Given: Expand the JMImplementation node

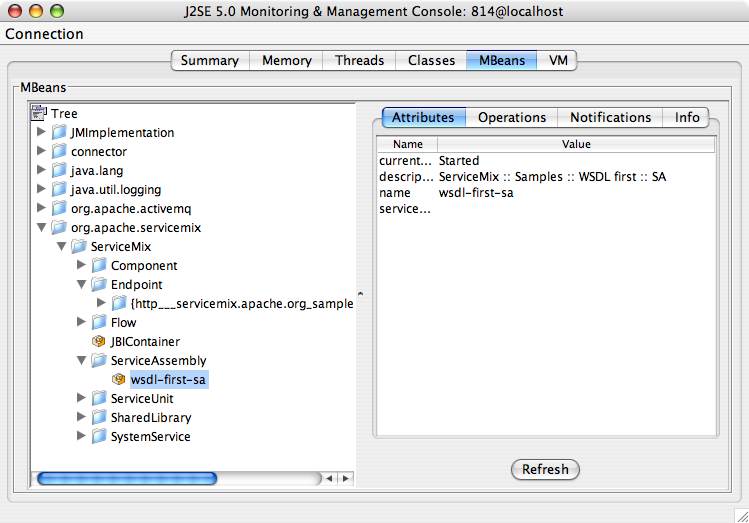Looking at the screenshot, I should point(41,132).
